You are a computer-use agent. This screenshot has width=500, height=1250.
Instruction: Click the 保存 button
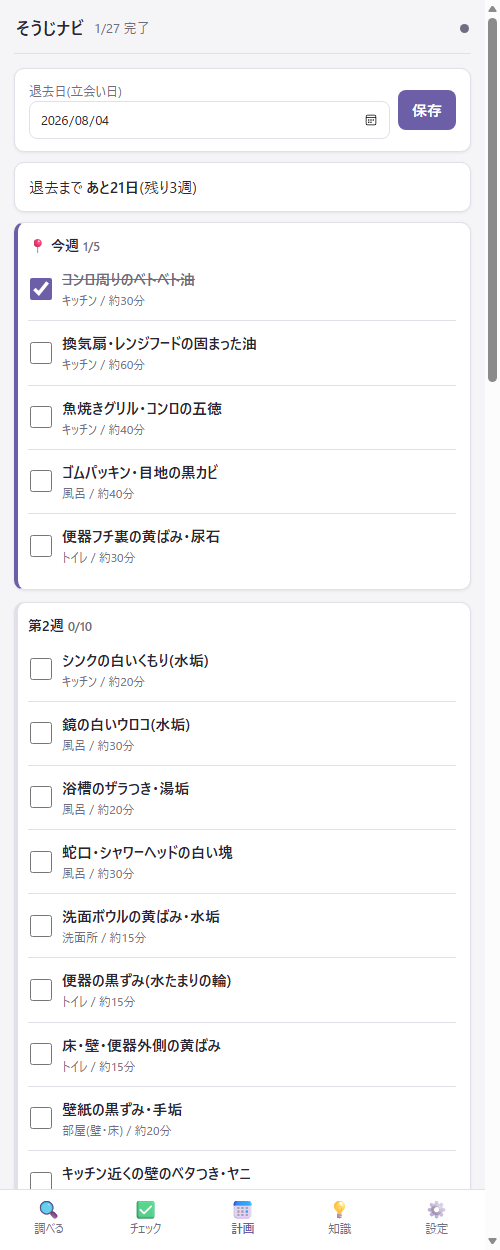(427, 110)
